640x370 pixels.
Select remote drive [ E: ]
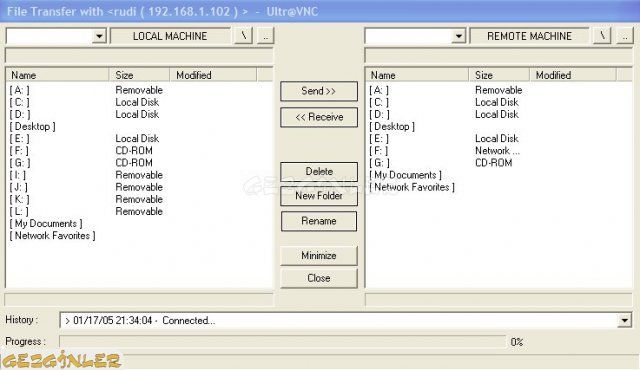tap(379, 139)
